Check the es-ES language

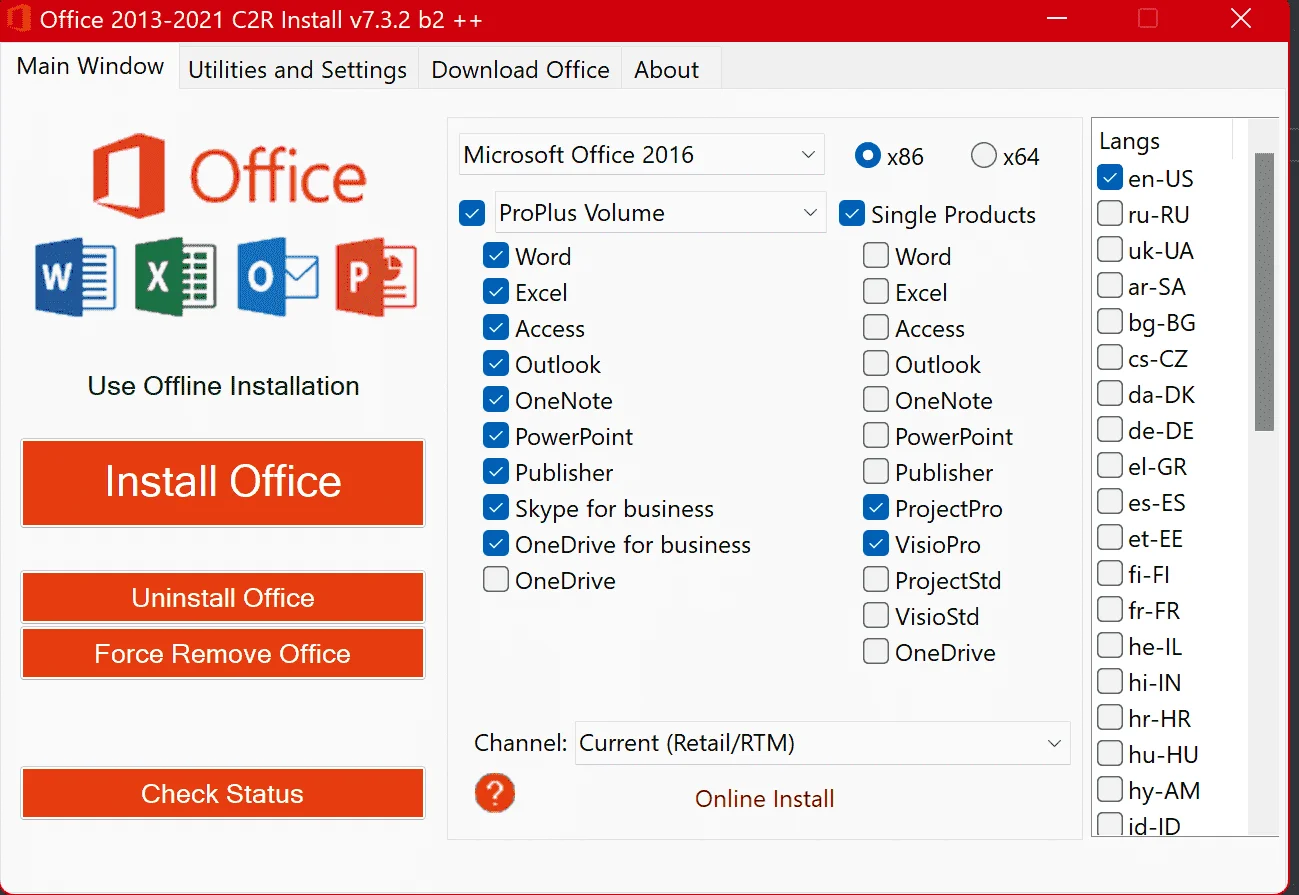point(1110,502)
